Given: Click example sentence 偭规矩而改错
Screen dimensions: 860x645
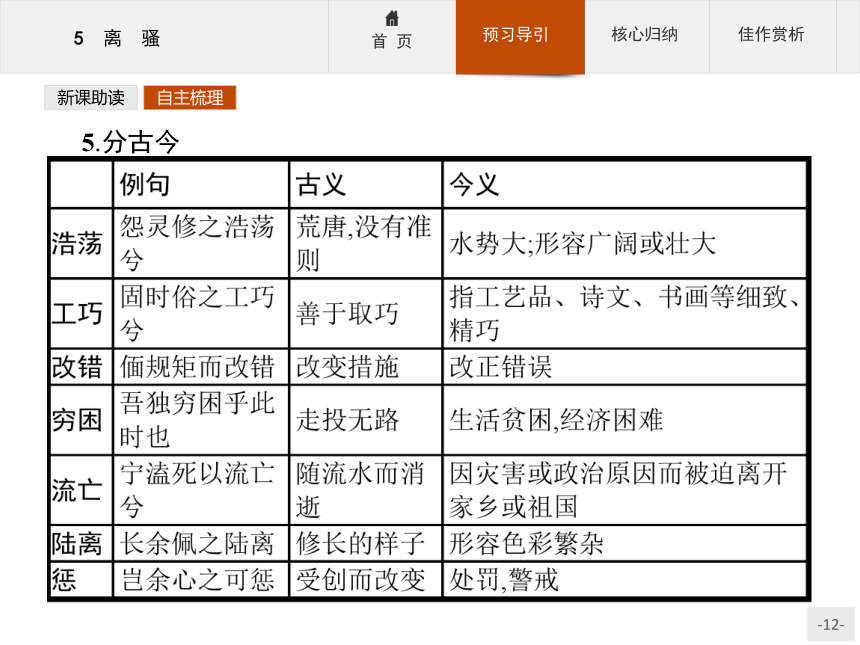Looking at the screenshot, I should 197,366.
